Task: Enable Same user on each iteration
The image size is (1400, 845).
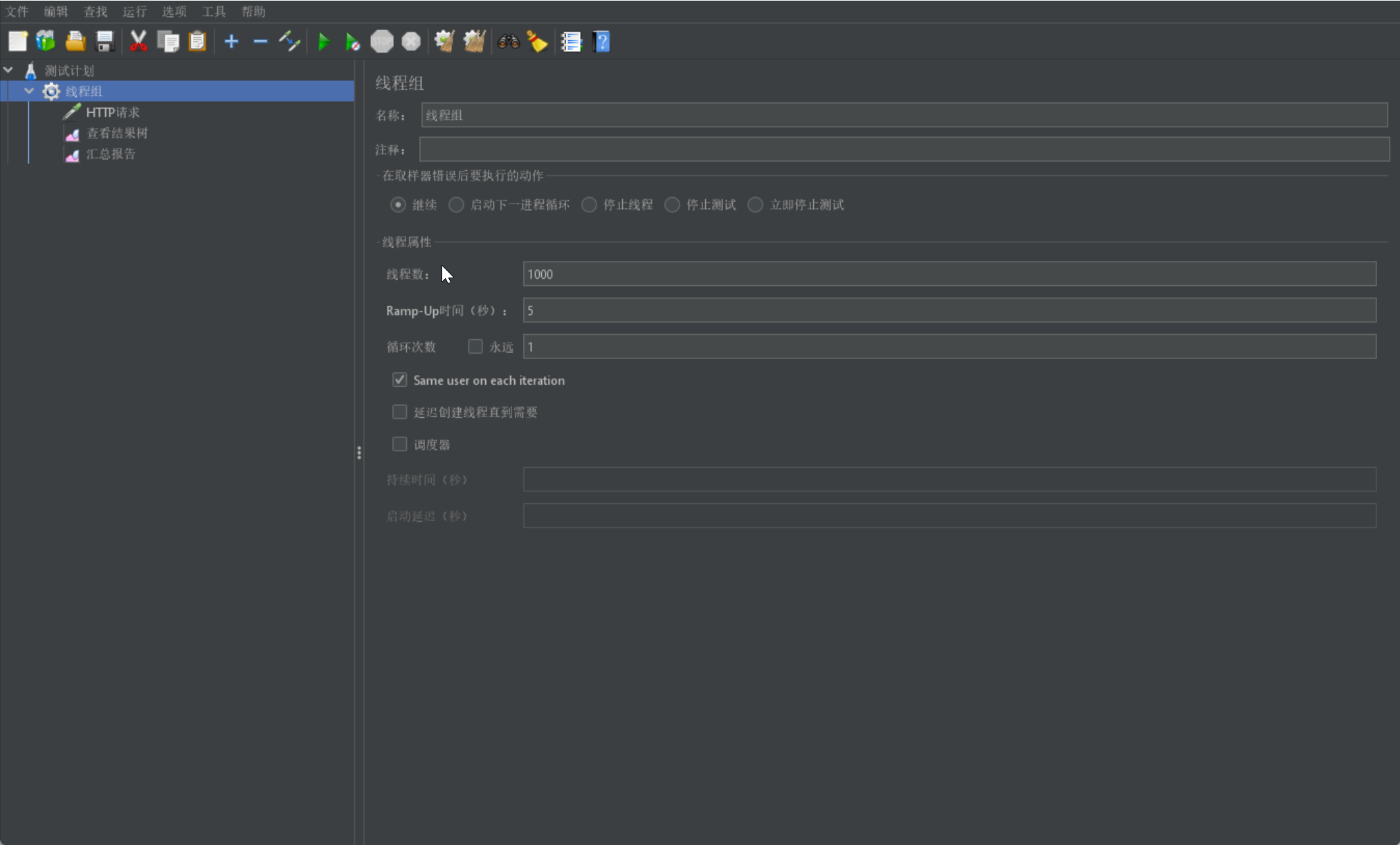Action: pos(400,380)
